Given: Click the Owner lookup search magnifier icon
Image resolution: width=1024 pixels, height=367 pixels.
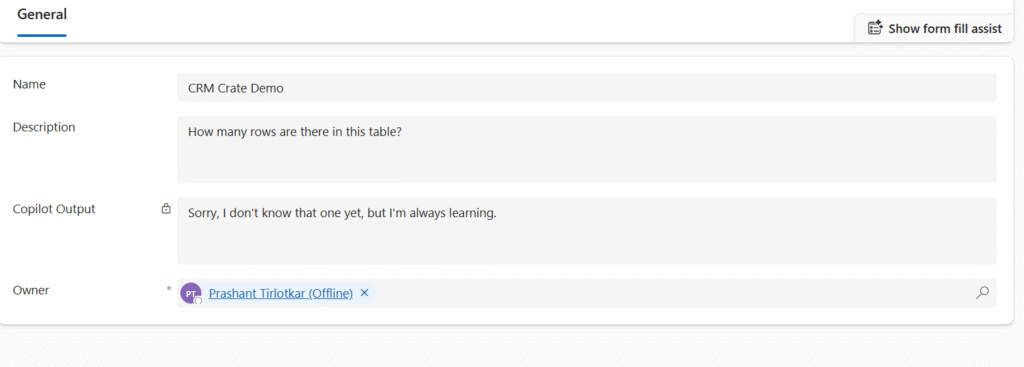Looking at the screenshot, I should coord(982,293).
